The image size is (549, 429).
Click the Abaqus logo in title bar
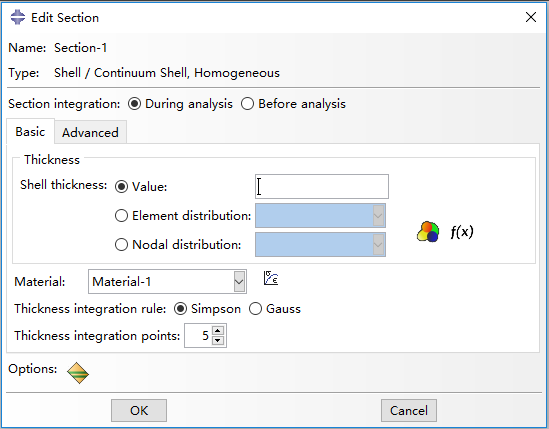tap(18, 17)
